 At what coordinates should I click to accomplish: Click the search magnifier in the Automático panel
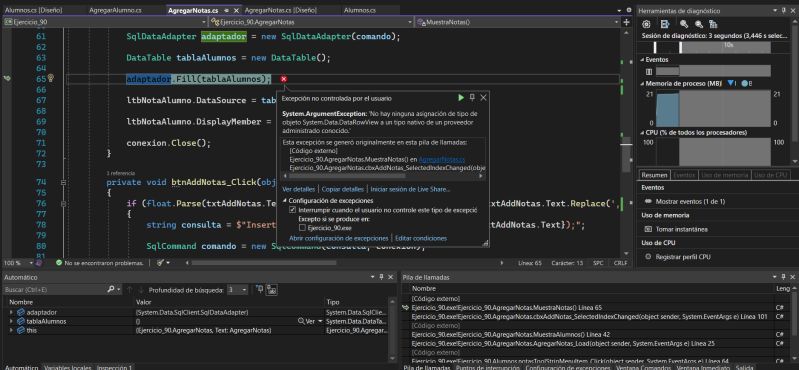pyautogui.click(x=111, y=289)
